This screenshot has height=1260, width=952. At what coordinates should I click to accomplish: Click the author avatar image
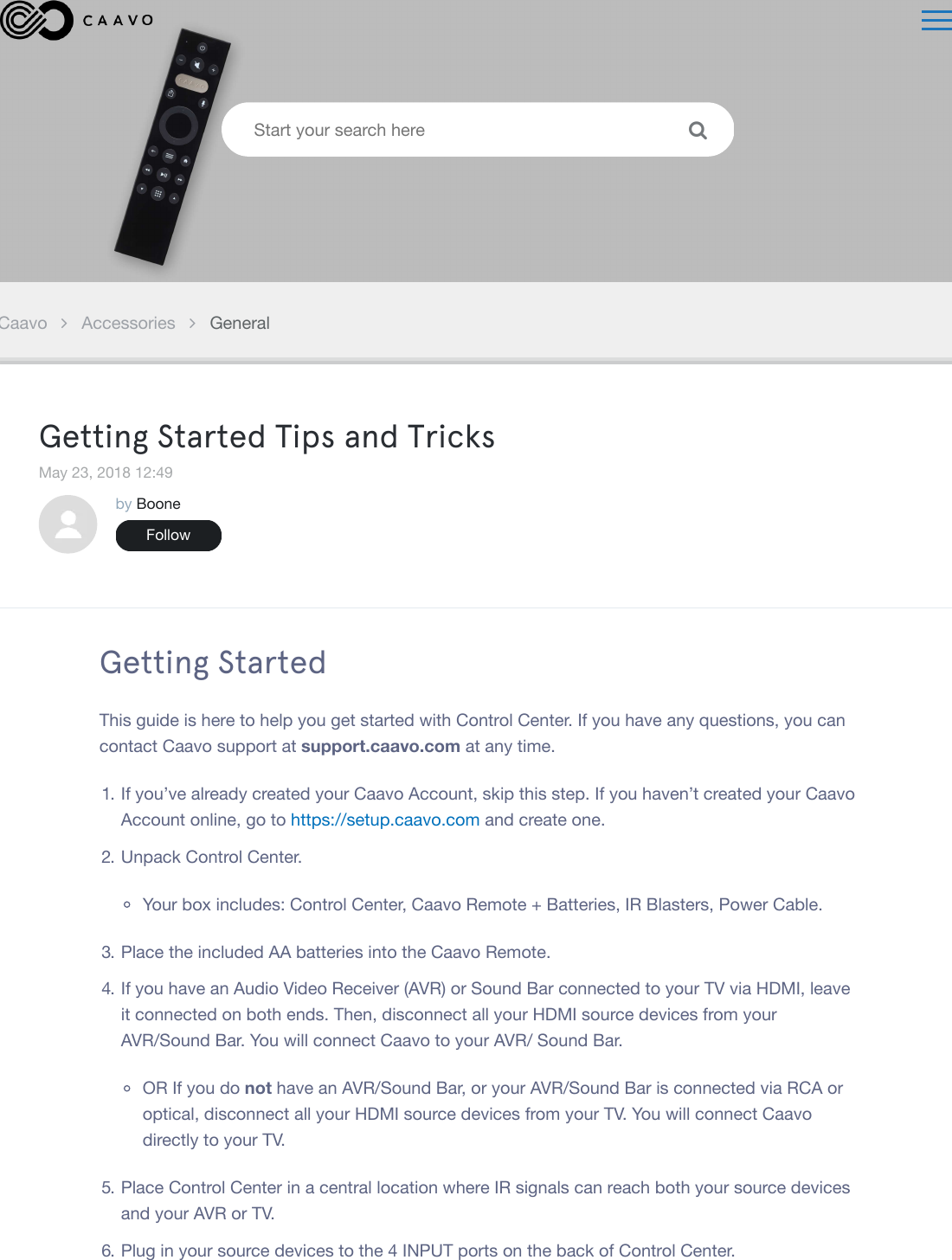point(68,524)
